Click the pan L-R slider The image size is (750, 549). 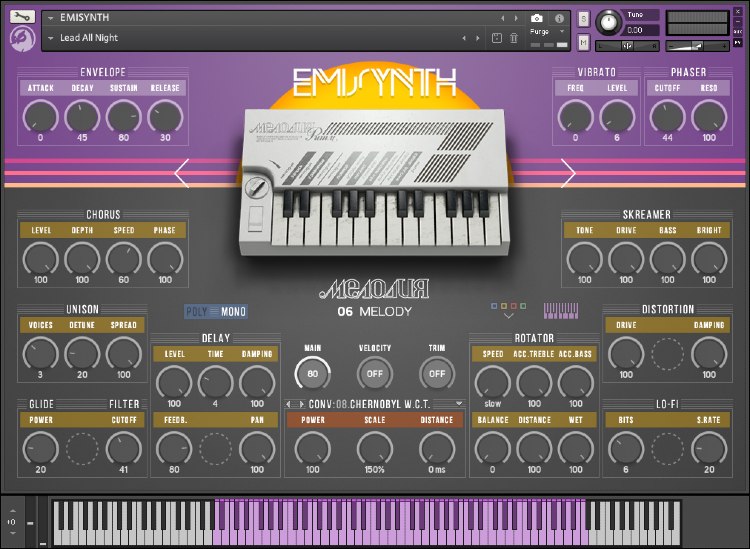pos(627,46)
